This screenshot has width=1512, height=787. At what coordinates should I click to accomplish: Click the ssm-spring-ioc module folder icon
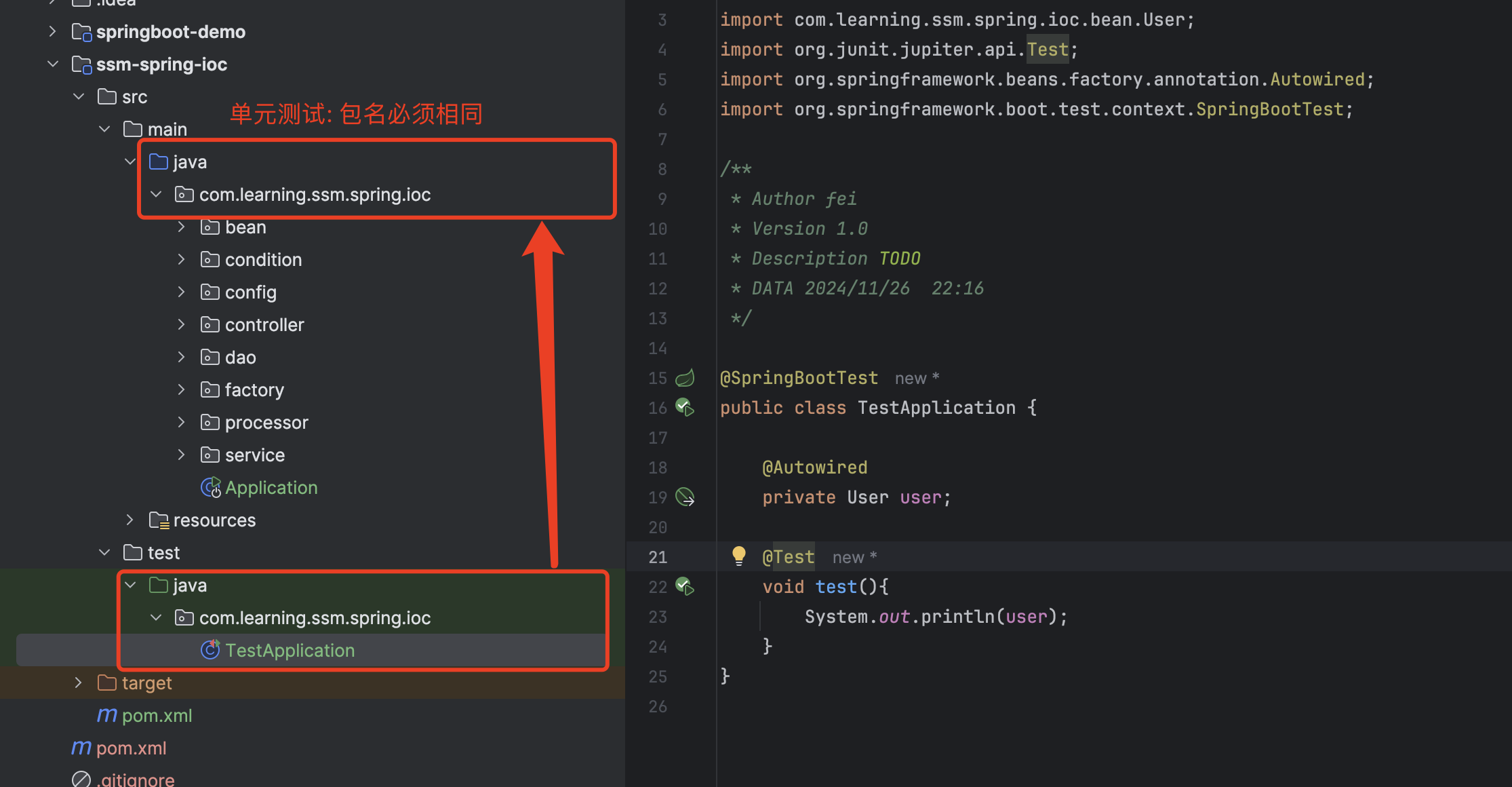[81, 64]
